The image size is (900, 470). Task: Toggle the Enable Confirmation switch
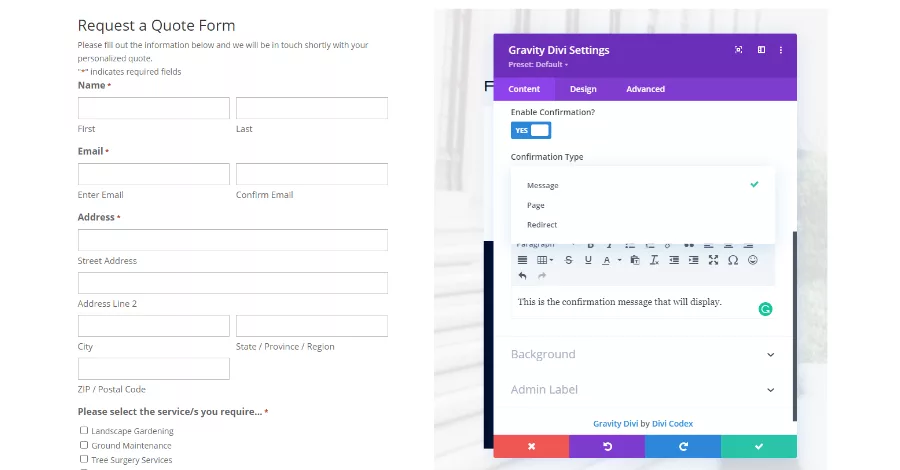pyautogui.click(x=531, y=130)
